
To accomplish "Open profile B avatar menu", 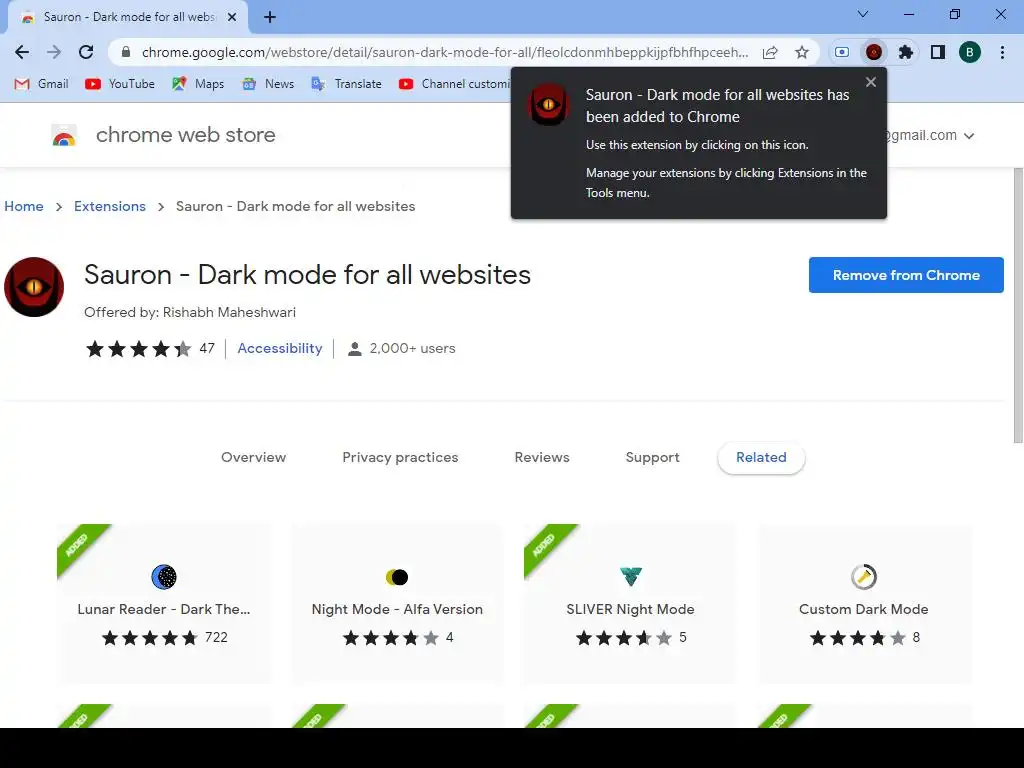I will coord(970,52).
